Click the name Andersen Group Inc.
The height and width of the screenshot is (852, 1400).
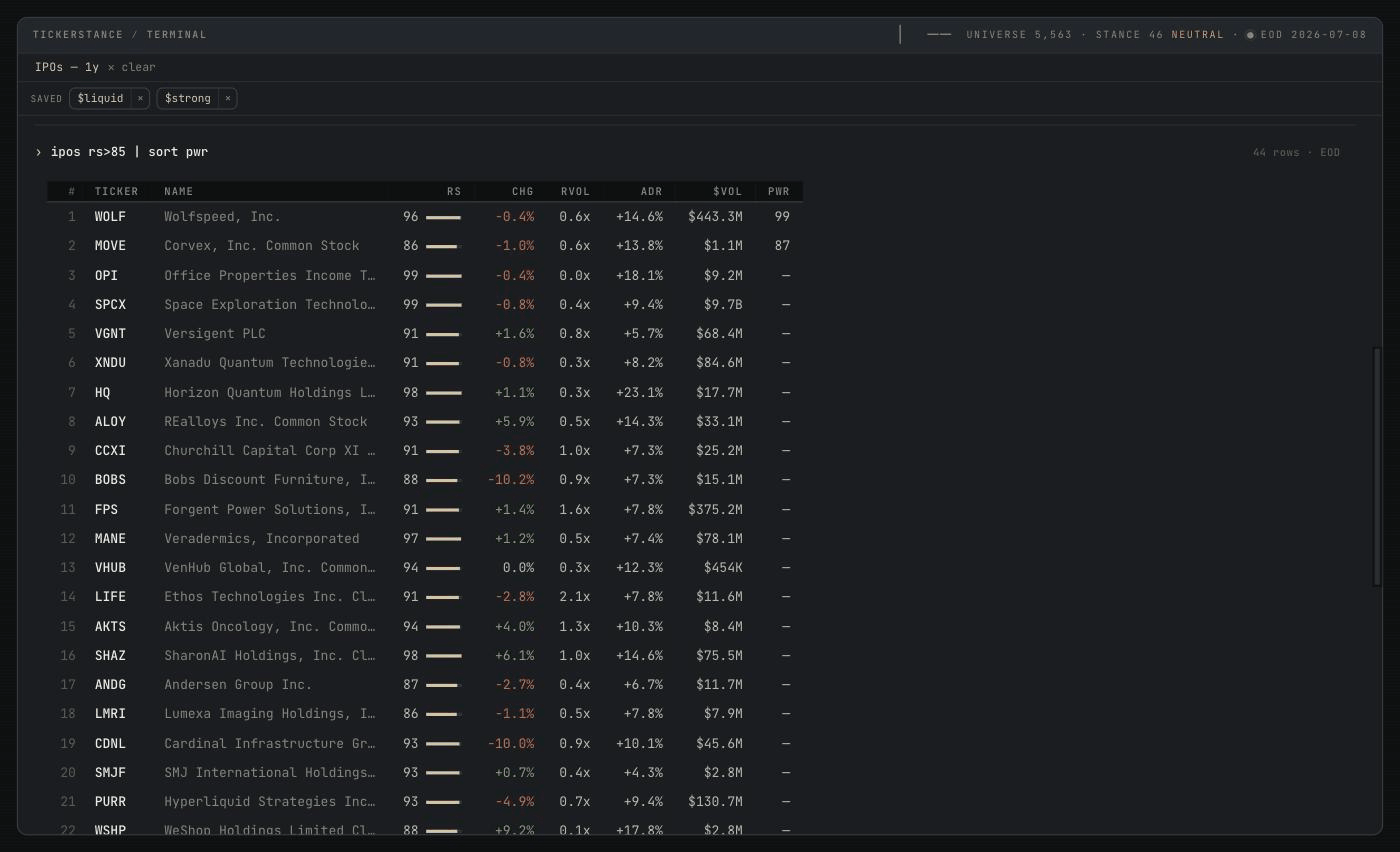pos(238,685)
